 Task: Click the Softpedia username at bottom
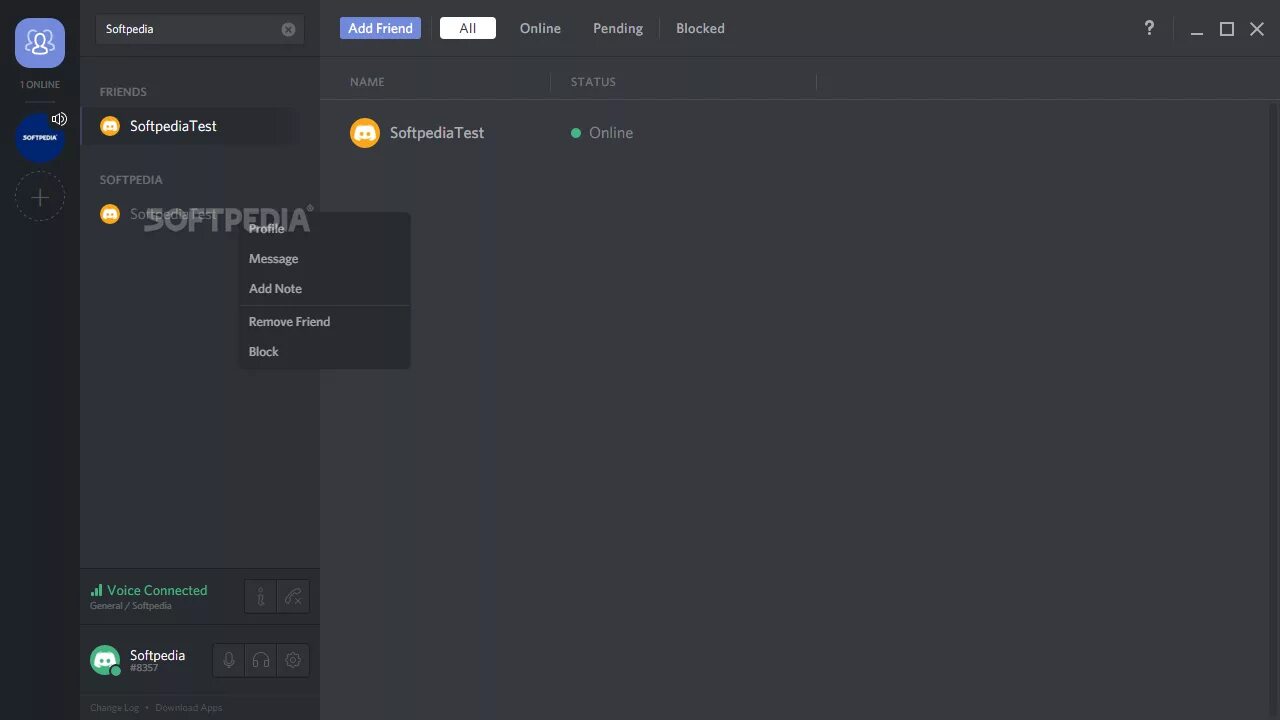pos(157,655)
